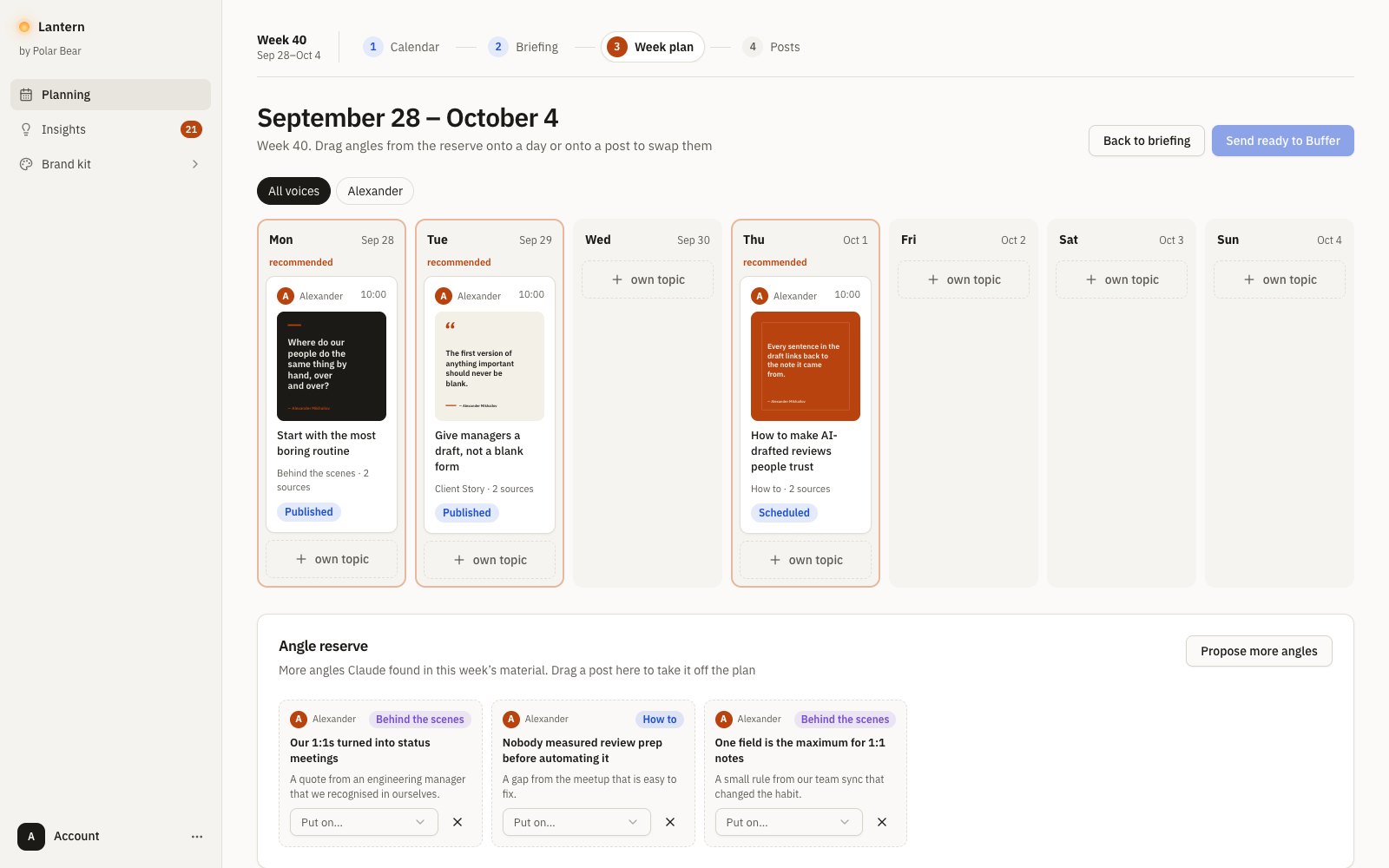Open Tuesday's beige quote thumbnail
The width and height of the screenshot is (1389, 868).
pyautogui.click(x=490, y=366)
